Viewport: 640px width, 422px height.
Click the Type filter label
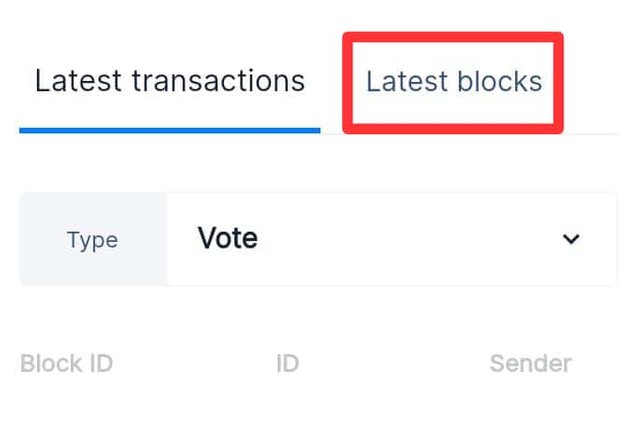point(92,240)
